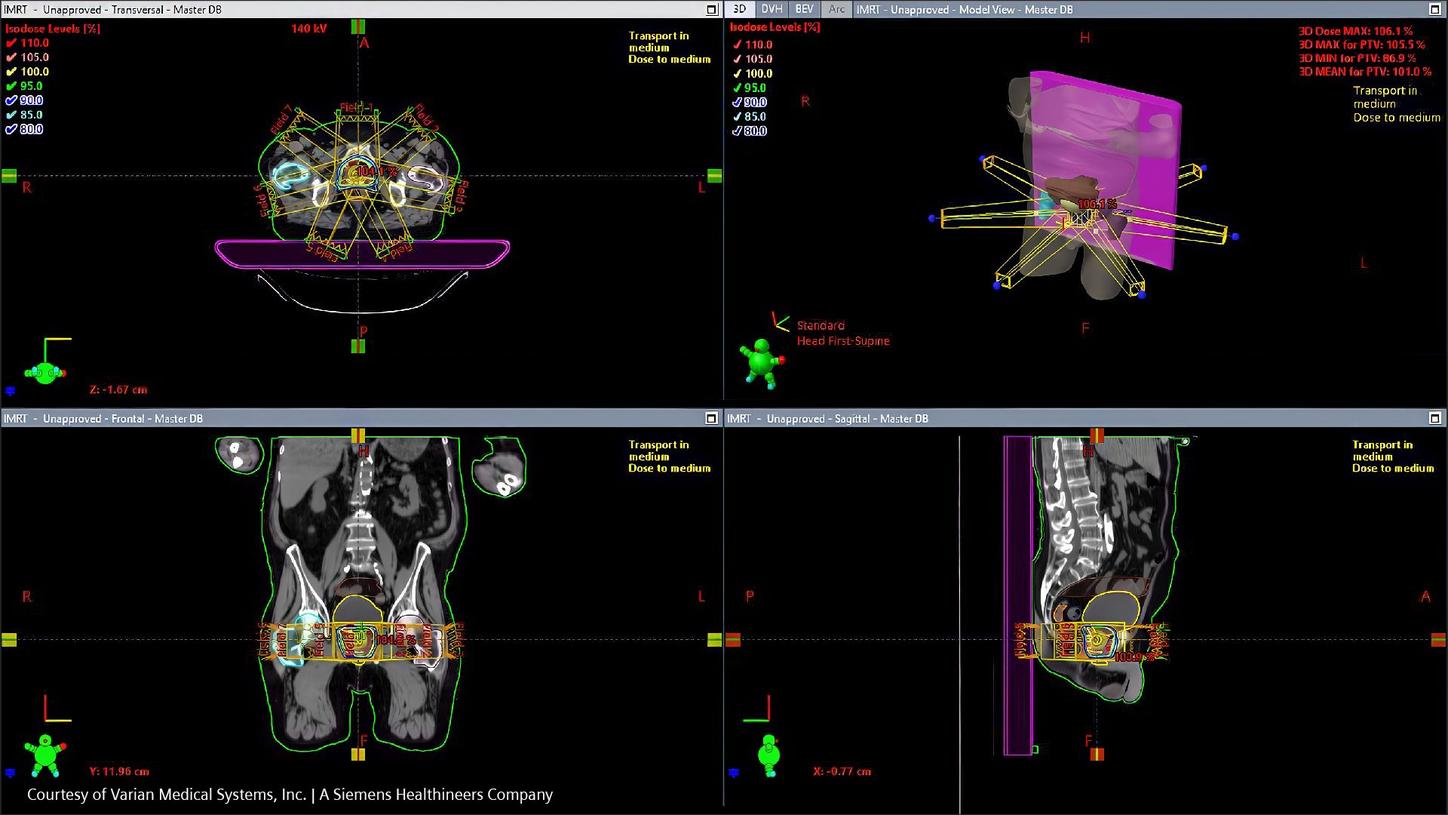Viewport: 1448px width, 815px height.
Task: Expand the Sagittal view pane
Action: 1434,418
